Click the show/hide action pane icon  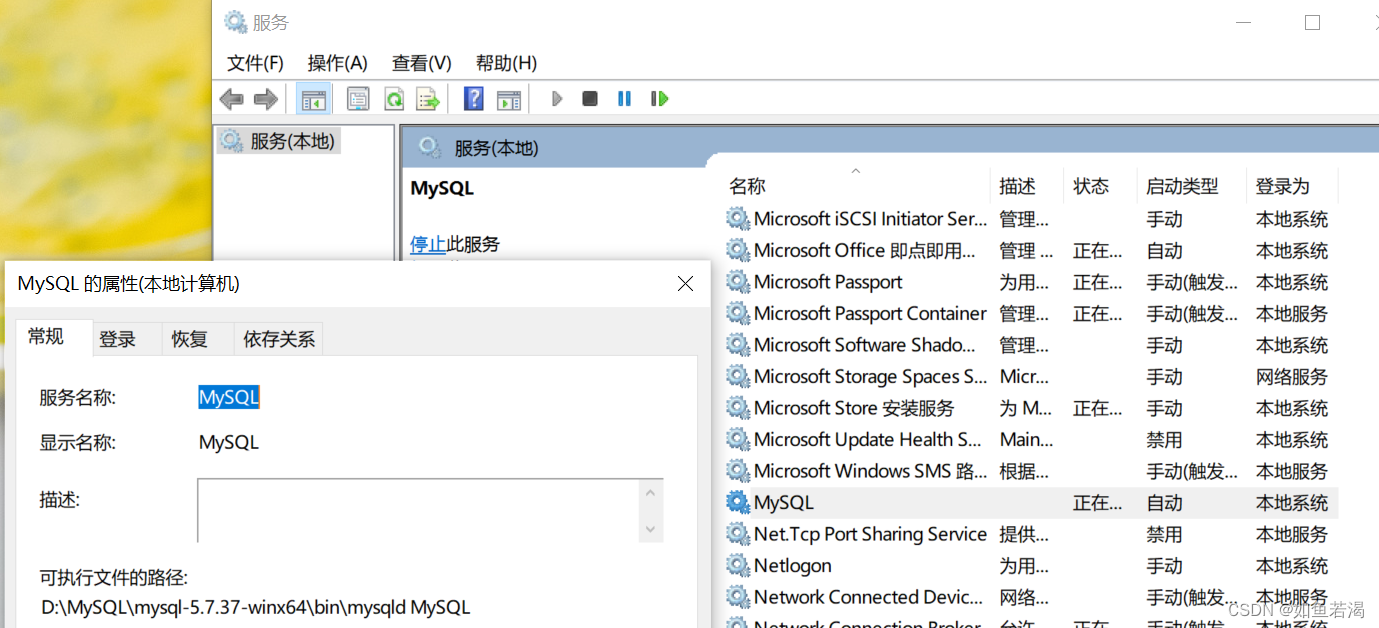(x=509, y=99)
